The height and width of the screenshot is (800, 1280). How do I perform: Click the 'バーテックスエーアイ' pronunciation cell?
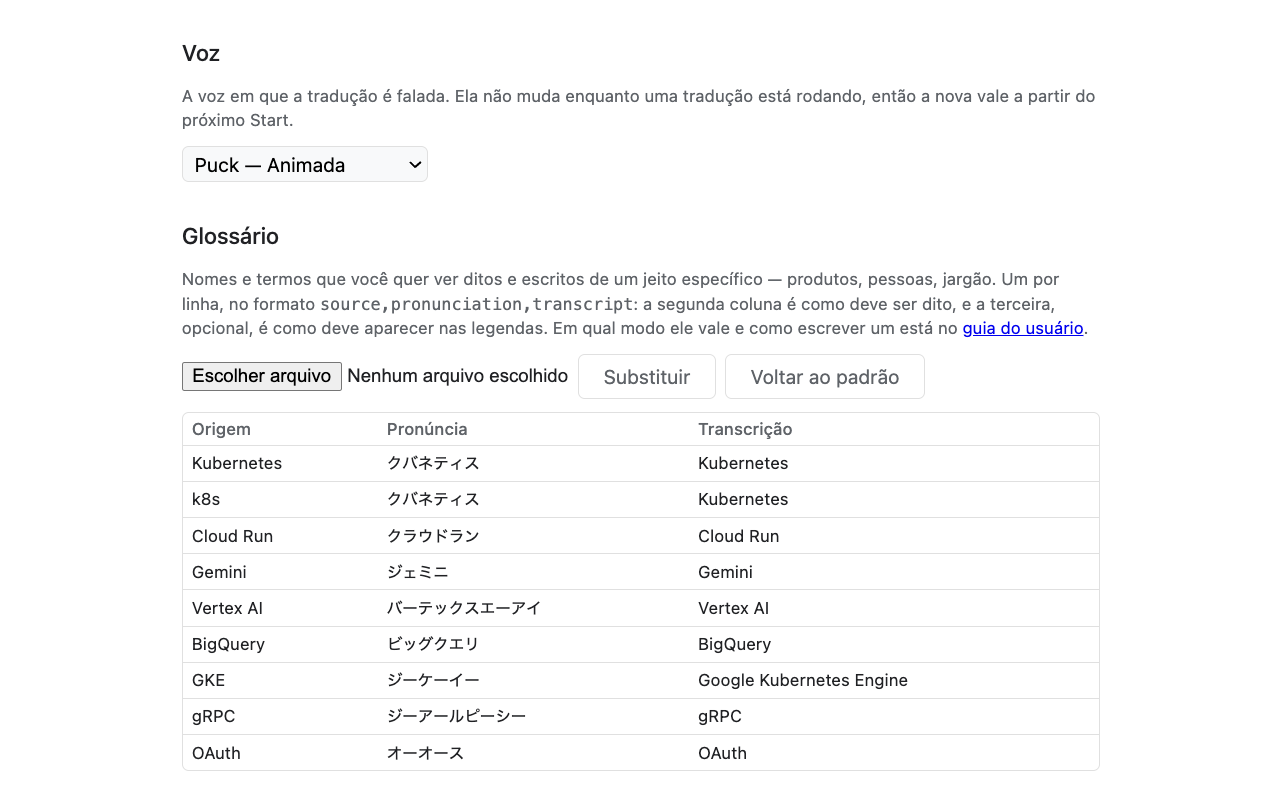[x=464, y=608]
